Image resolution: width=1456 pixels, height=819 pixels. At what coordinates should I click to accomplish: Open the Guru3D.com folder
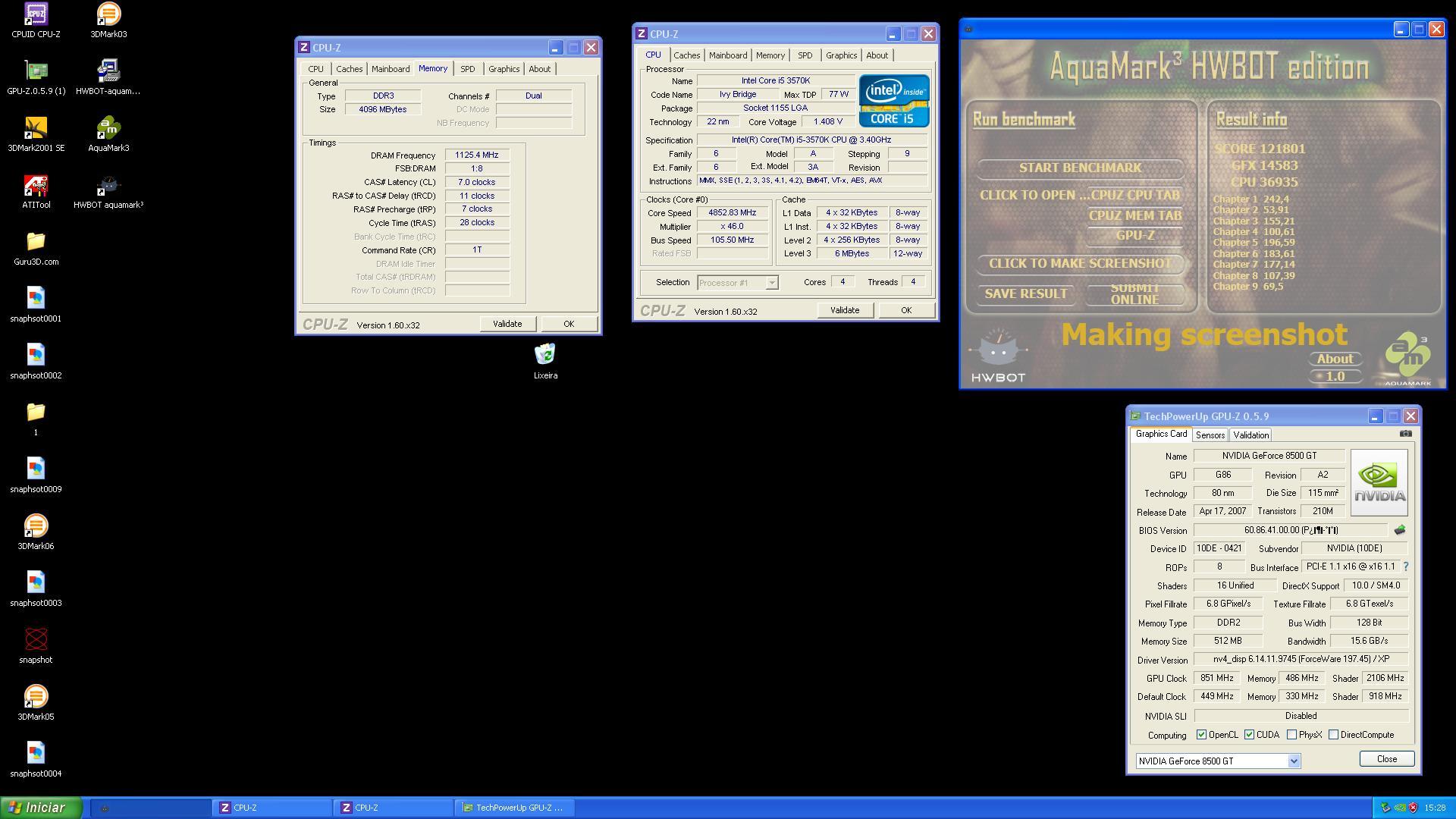36,248
